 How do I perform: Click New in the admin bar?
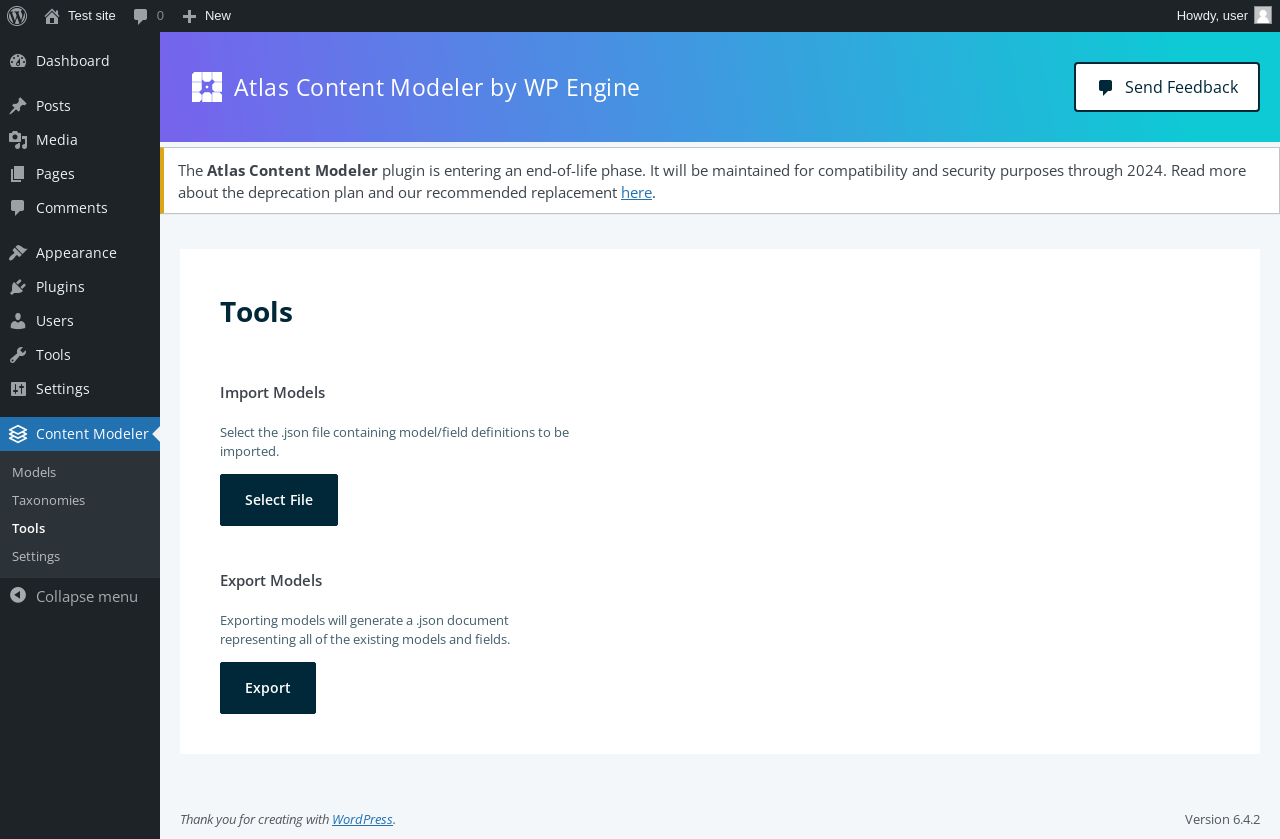click(218, 16)
